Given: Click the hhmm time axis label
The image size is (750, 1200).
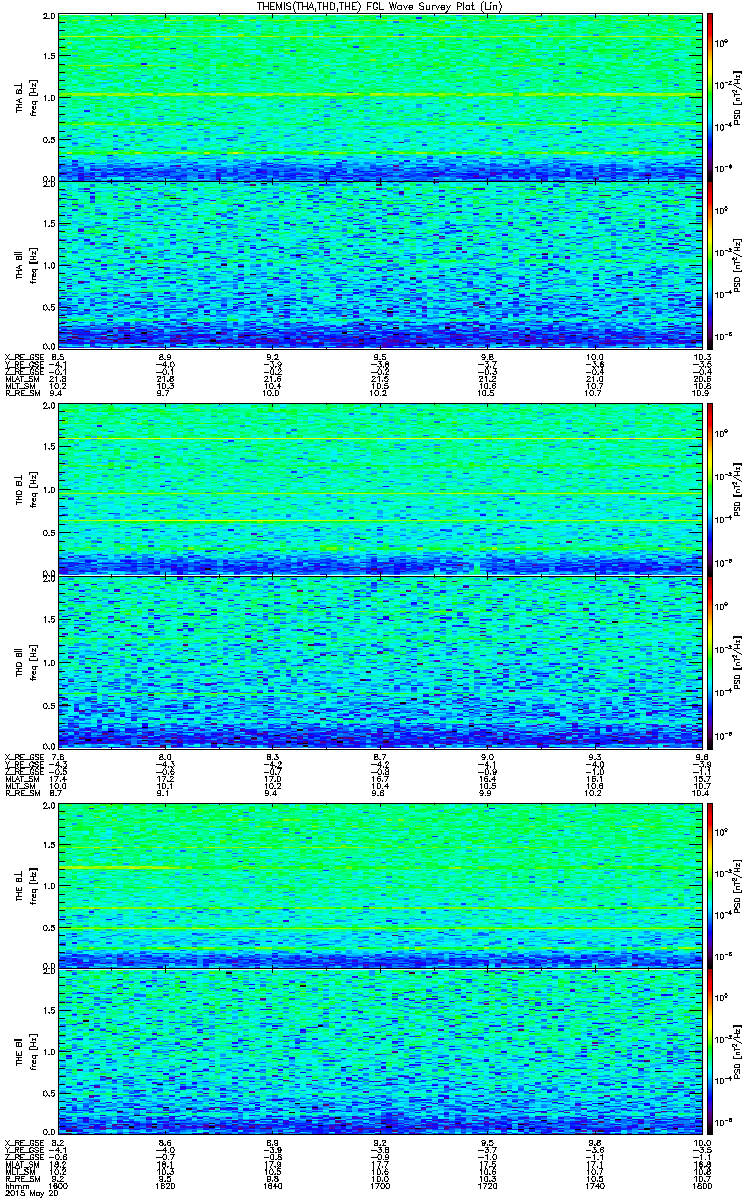Looking at the screenshot, I should pos(16,1187).
